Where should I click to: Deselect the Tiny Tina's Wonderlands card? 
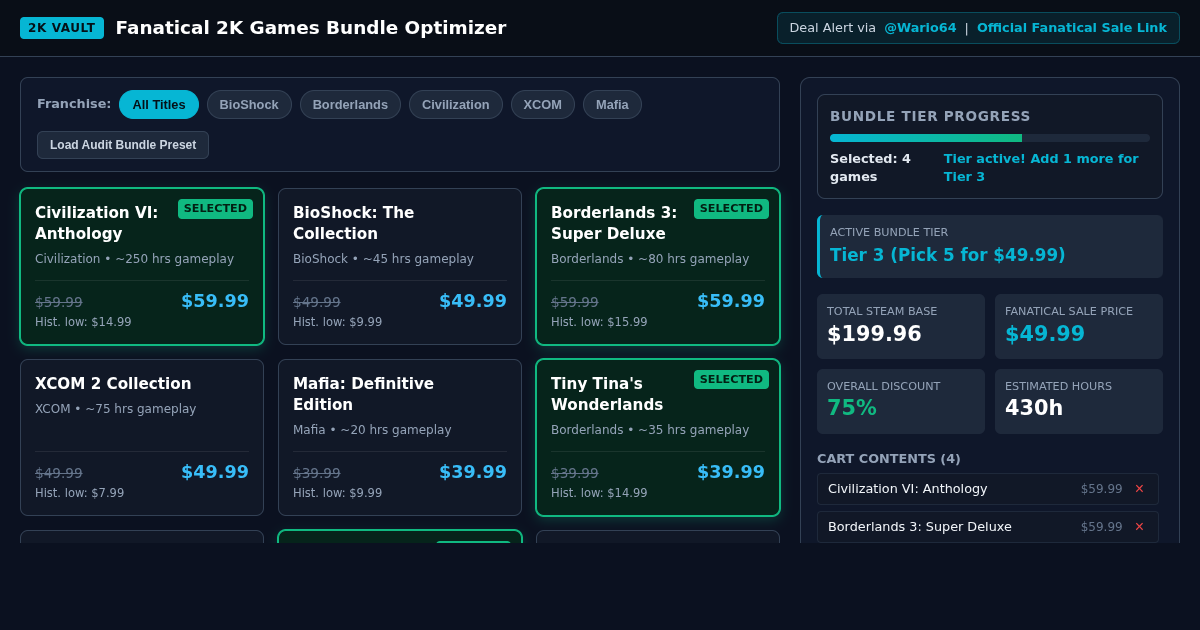[658, 438]
